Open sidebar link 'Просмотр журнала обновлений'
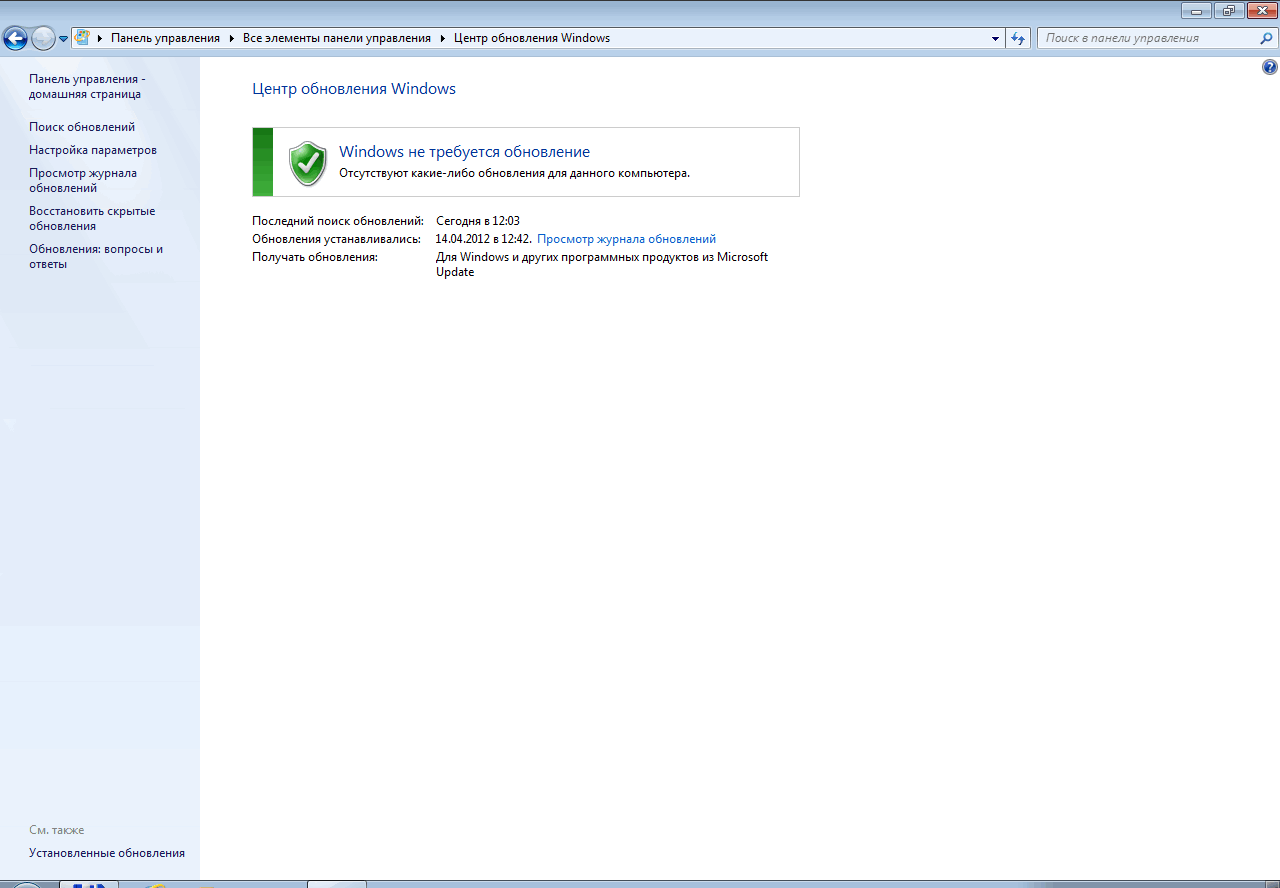This screenshot has height=888, width=1280. point(83,180)
